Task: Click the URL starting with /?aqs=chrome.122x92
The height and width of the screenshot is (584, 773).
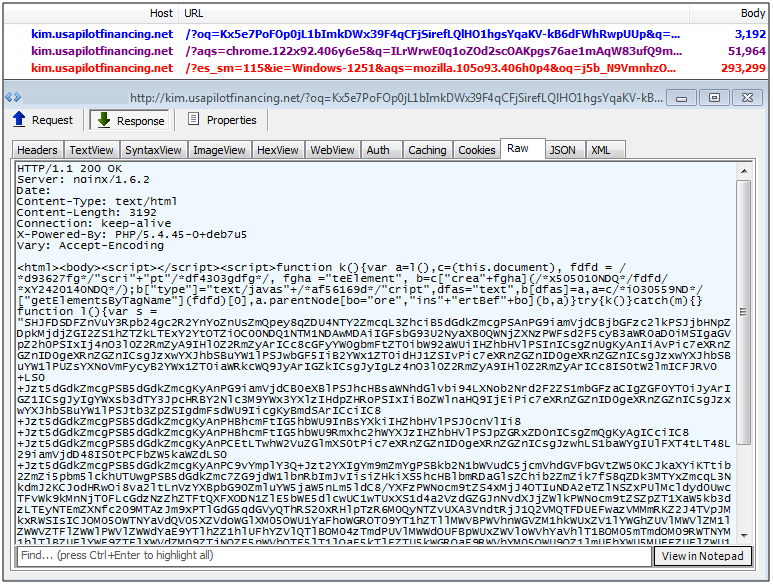Action: [x=434, y=51]
